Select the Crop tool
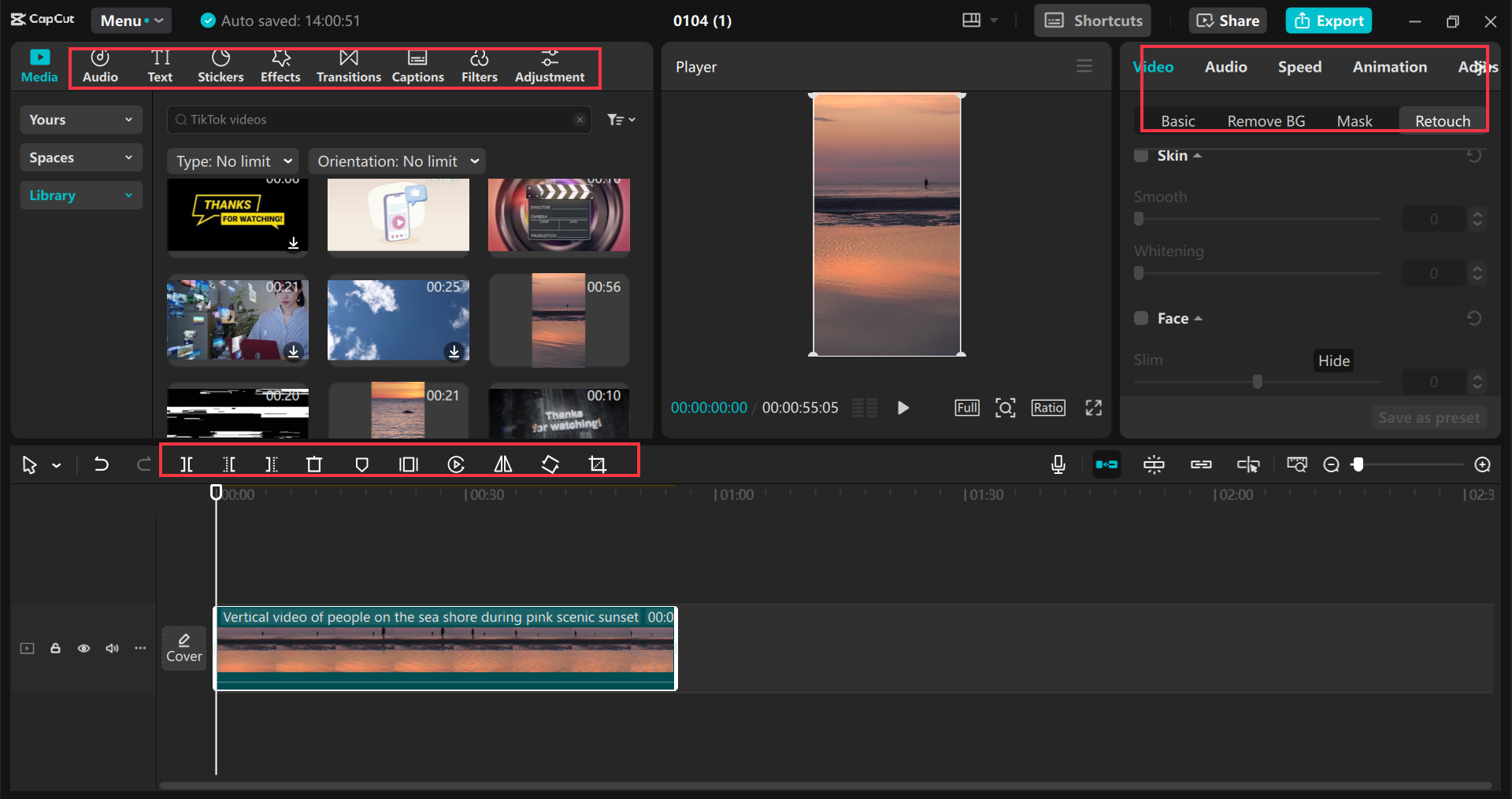 coord(597,464)
